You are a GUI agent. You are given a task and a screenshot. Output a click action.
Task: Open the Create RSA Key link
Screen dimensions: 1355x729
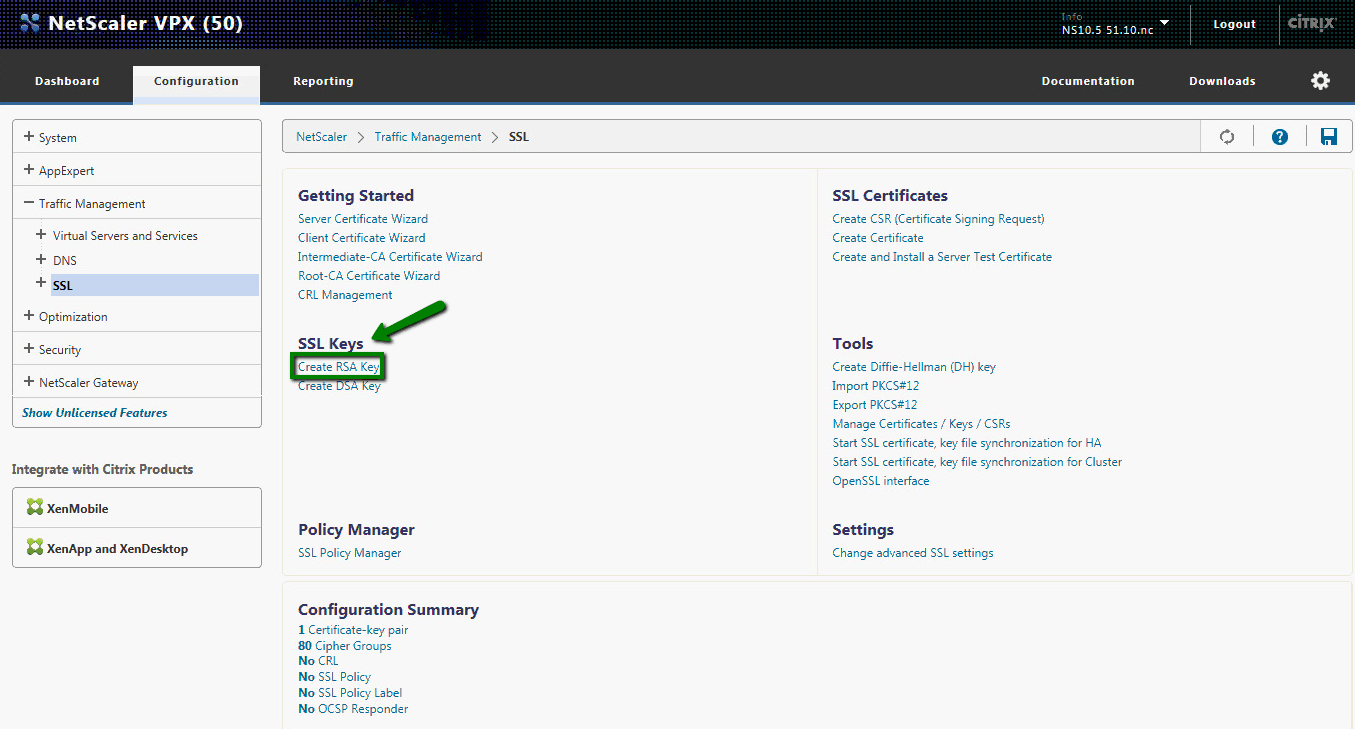click(x=337, y=365)
